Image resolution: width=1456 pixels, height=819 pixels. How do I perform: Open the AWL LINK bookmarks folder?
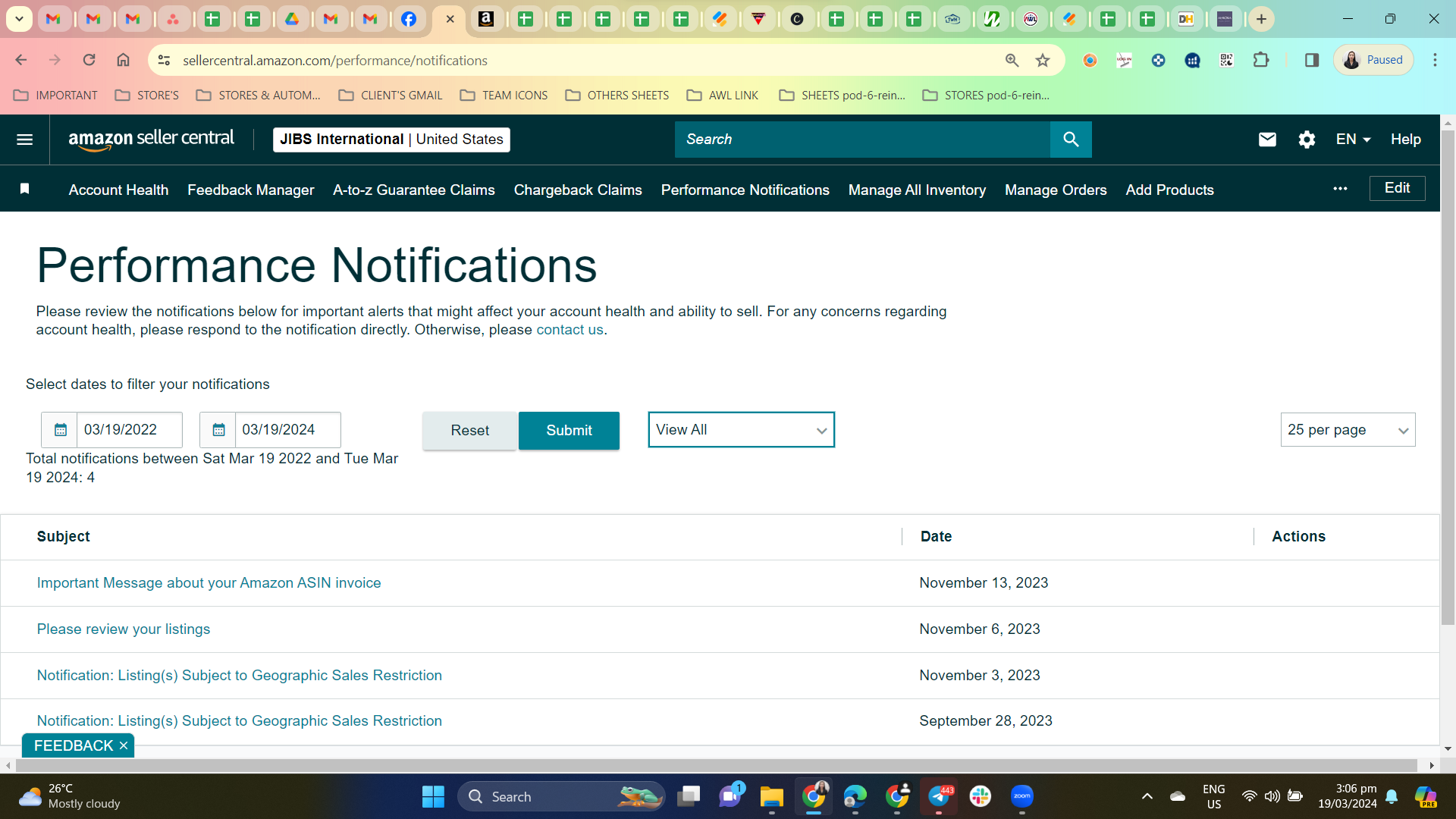coord(722,96)
